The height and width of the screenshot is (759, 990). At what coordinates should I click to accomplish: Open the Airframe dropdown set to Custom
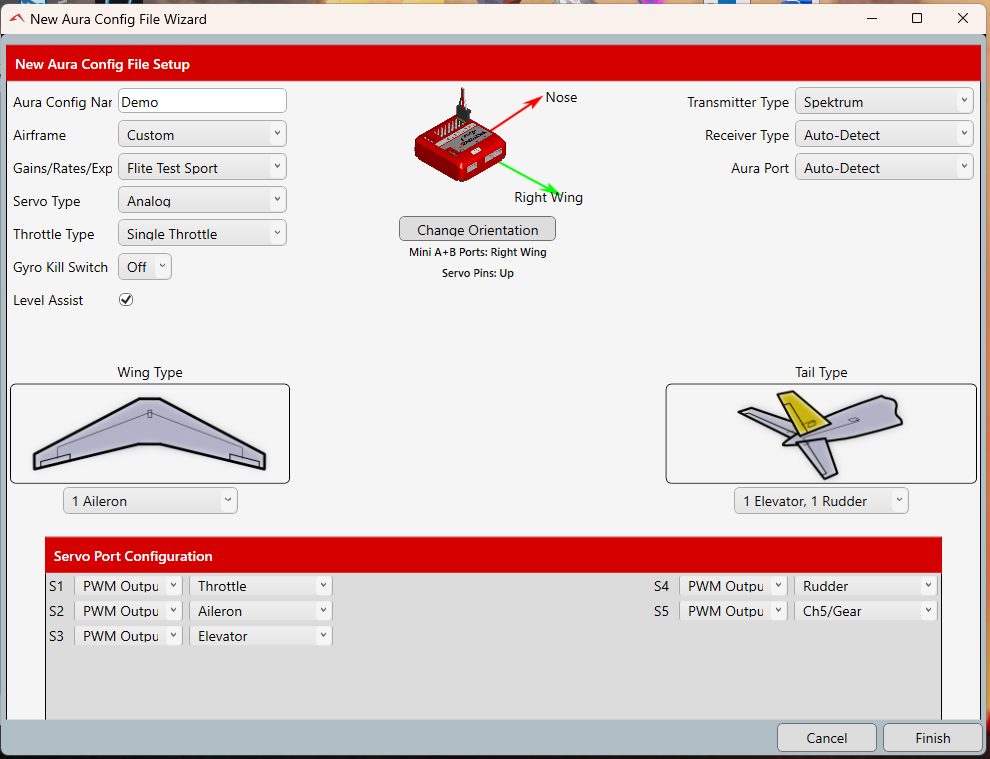pyautogui.click(x=202, y=135)
